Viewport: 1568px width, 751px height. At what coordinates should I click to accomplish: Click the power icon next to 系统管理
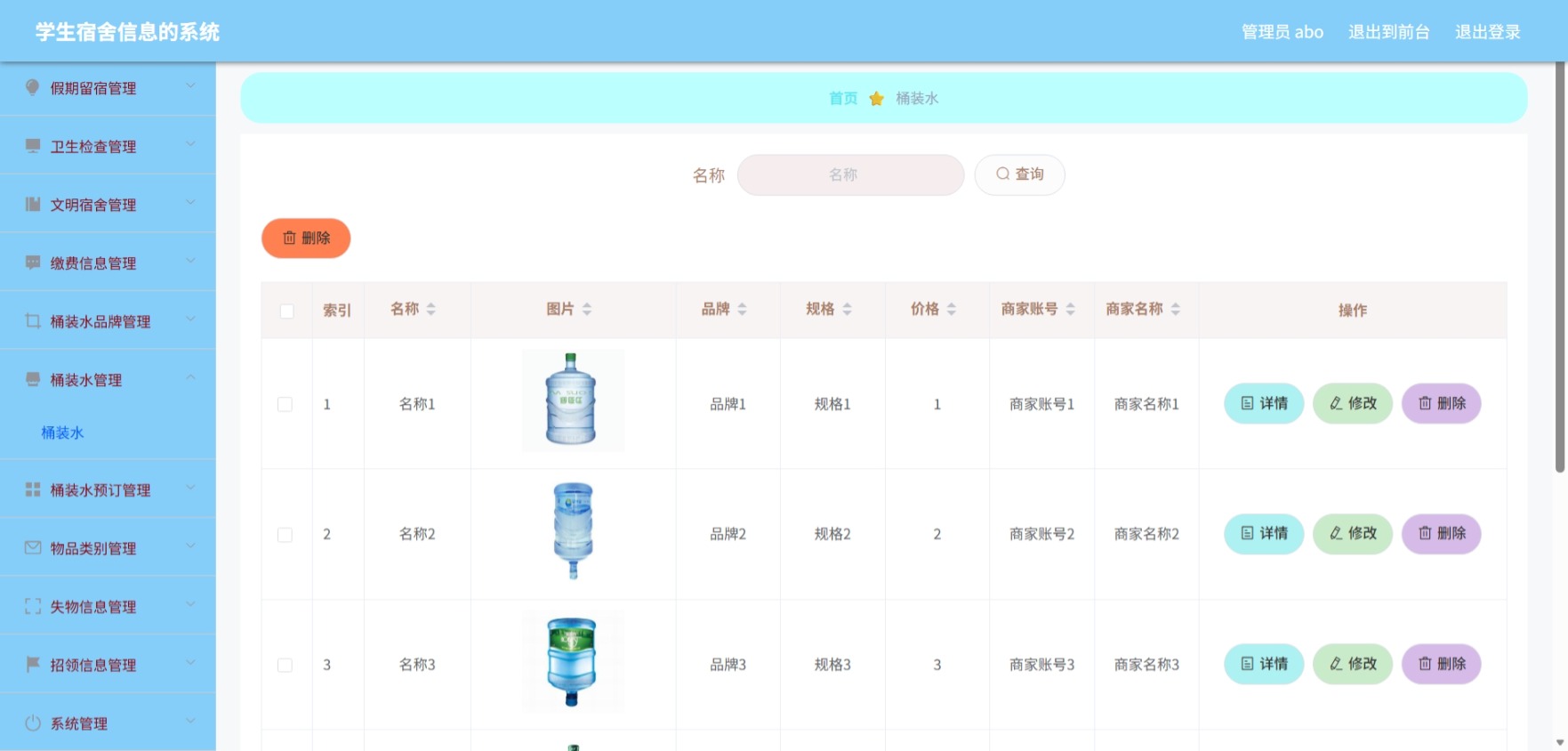point(33,723)
